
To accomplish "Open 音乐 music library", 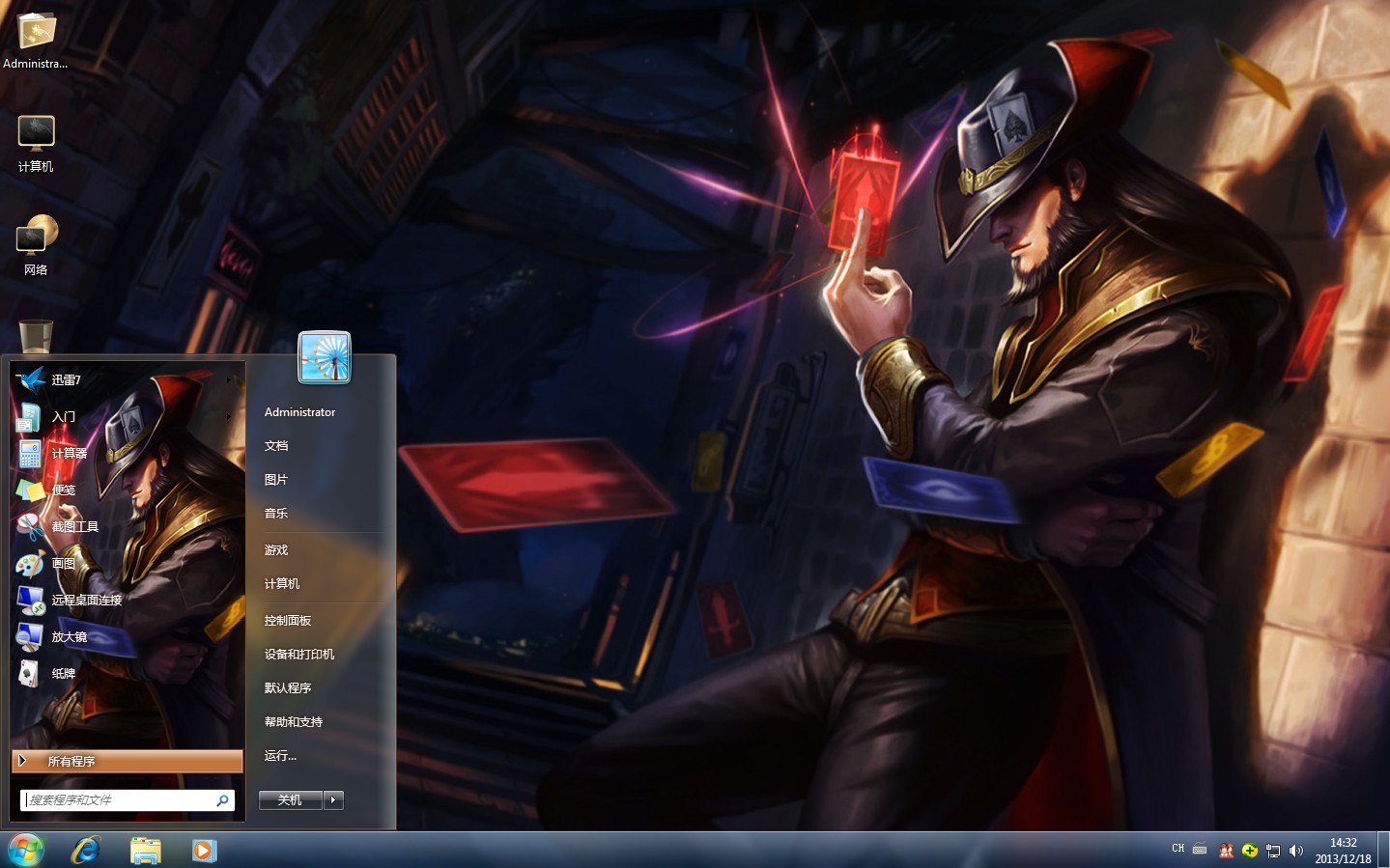I will pos(276,513).
